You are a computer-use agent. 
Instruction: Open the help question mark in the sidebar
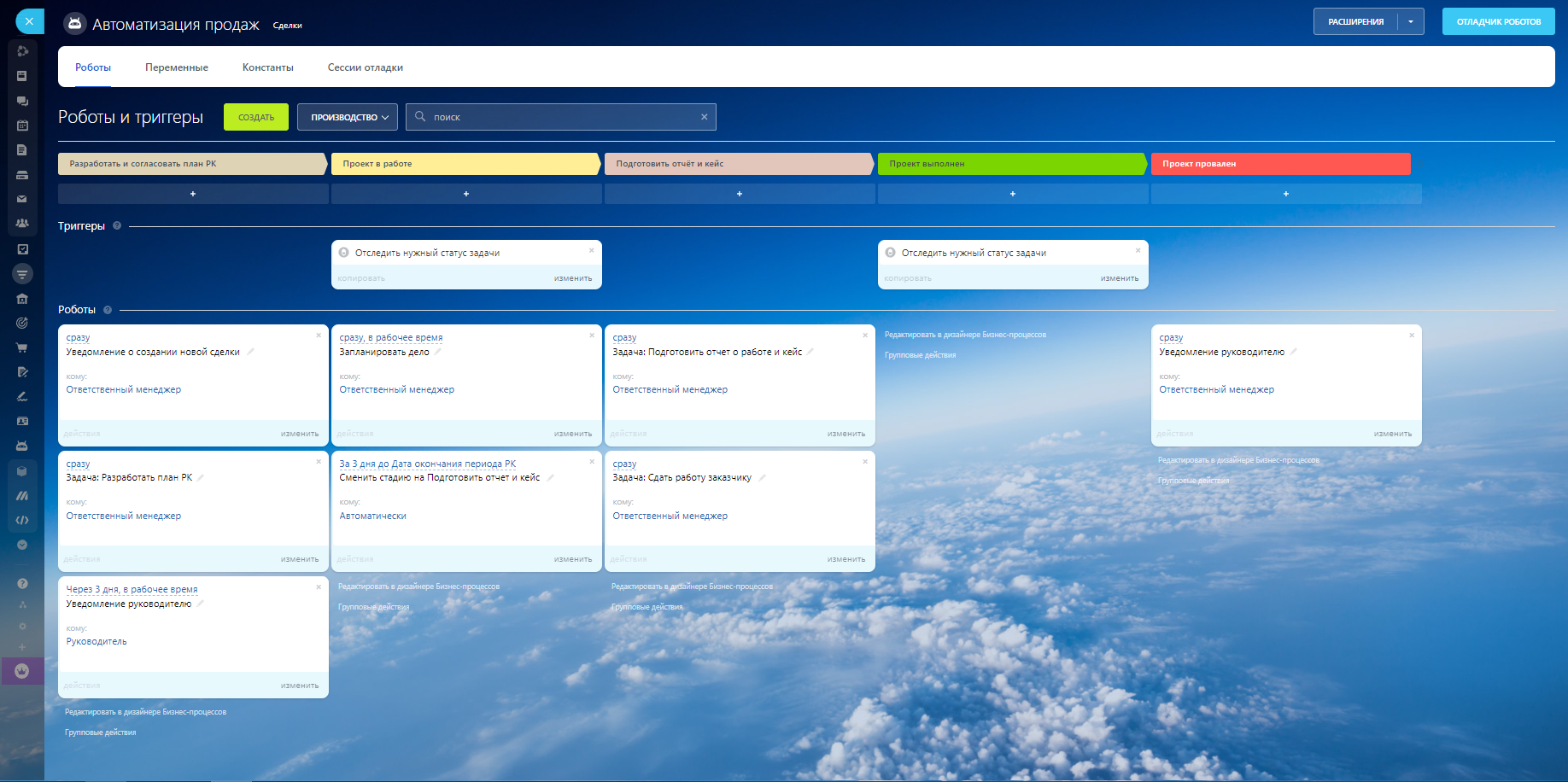[x=22, y=584]
